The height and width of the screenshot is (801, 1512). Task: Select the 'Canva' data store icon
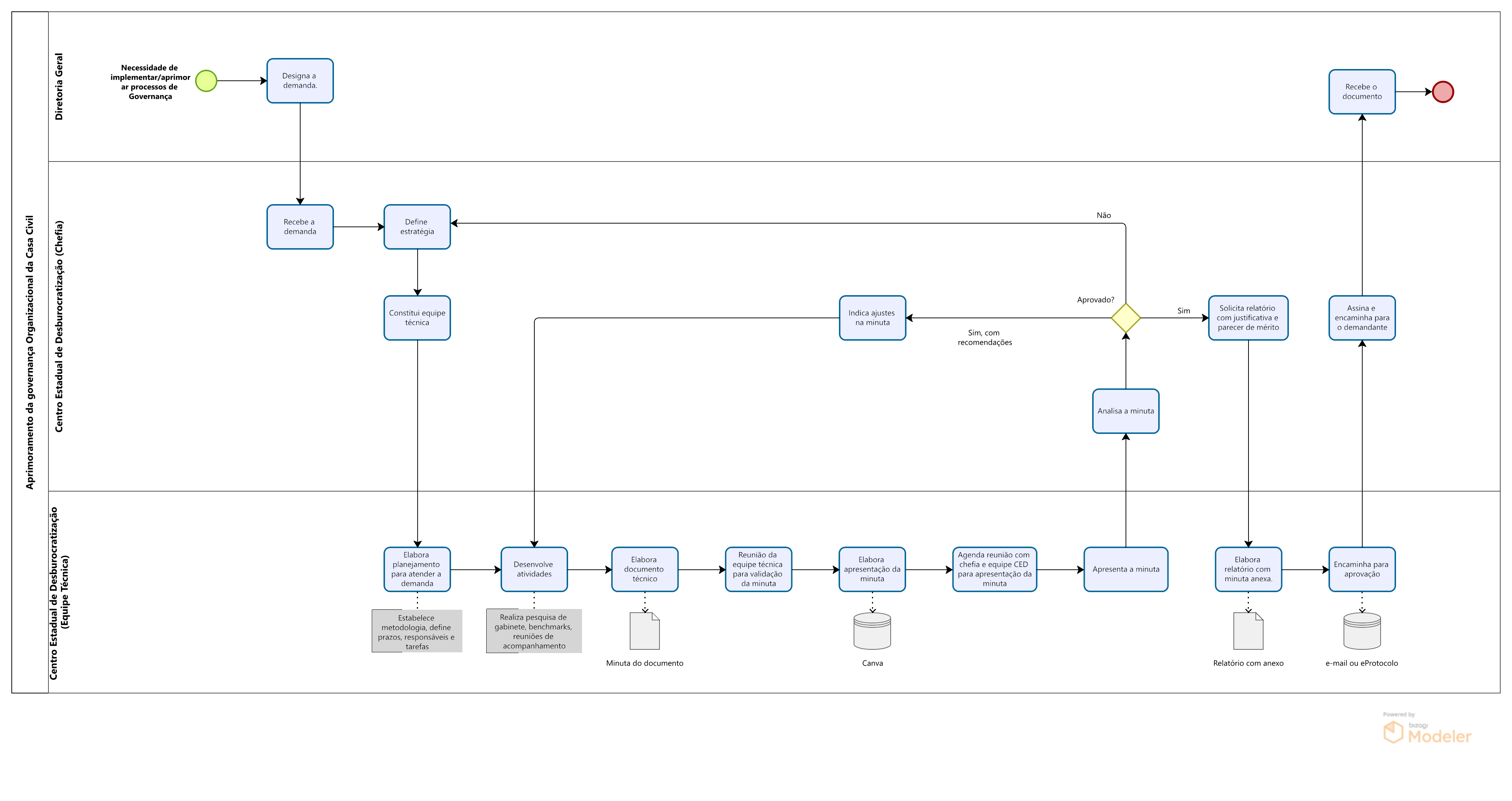872,631
